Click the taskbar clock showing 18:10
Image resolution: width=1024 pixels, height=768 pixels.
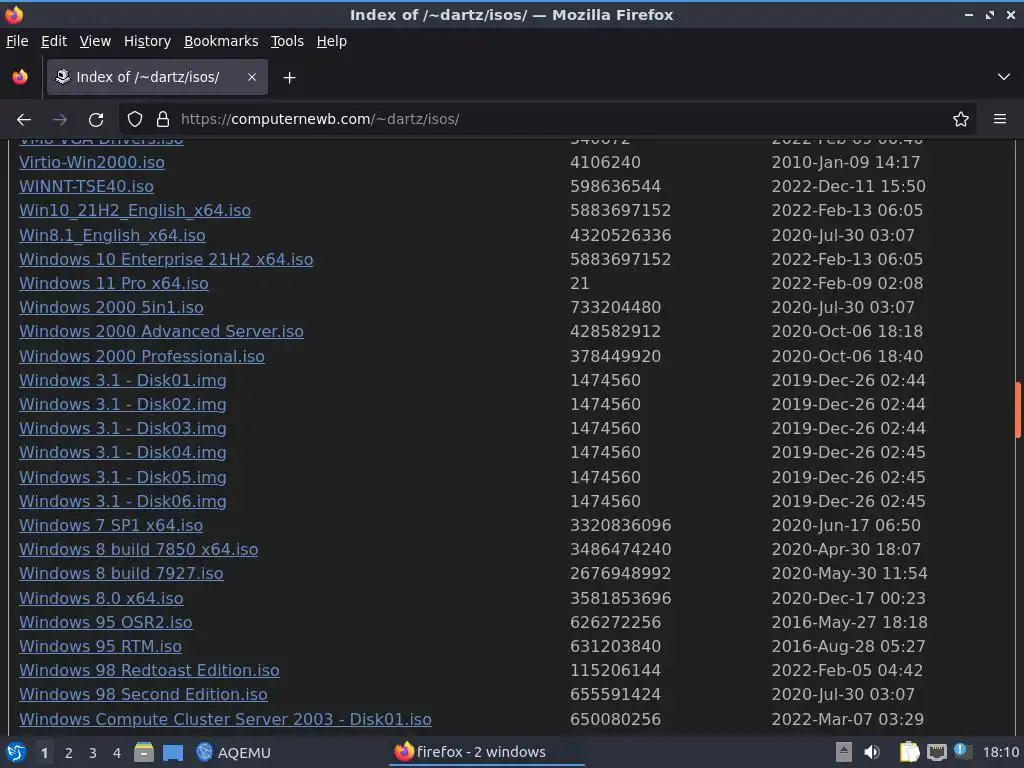tap(1000, 752)
